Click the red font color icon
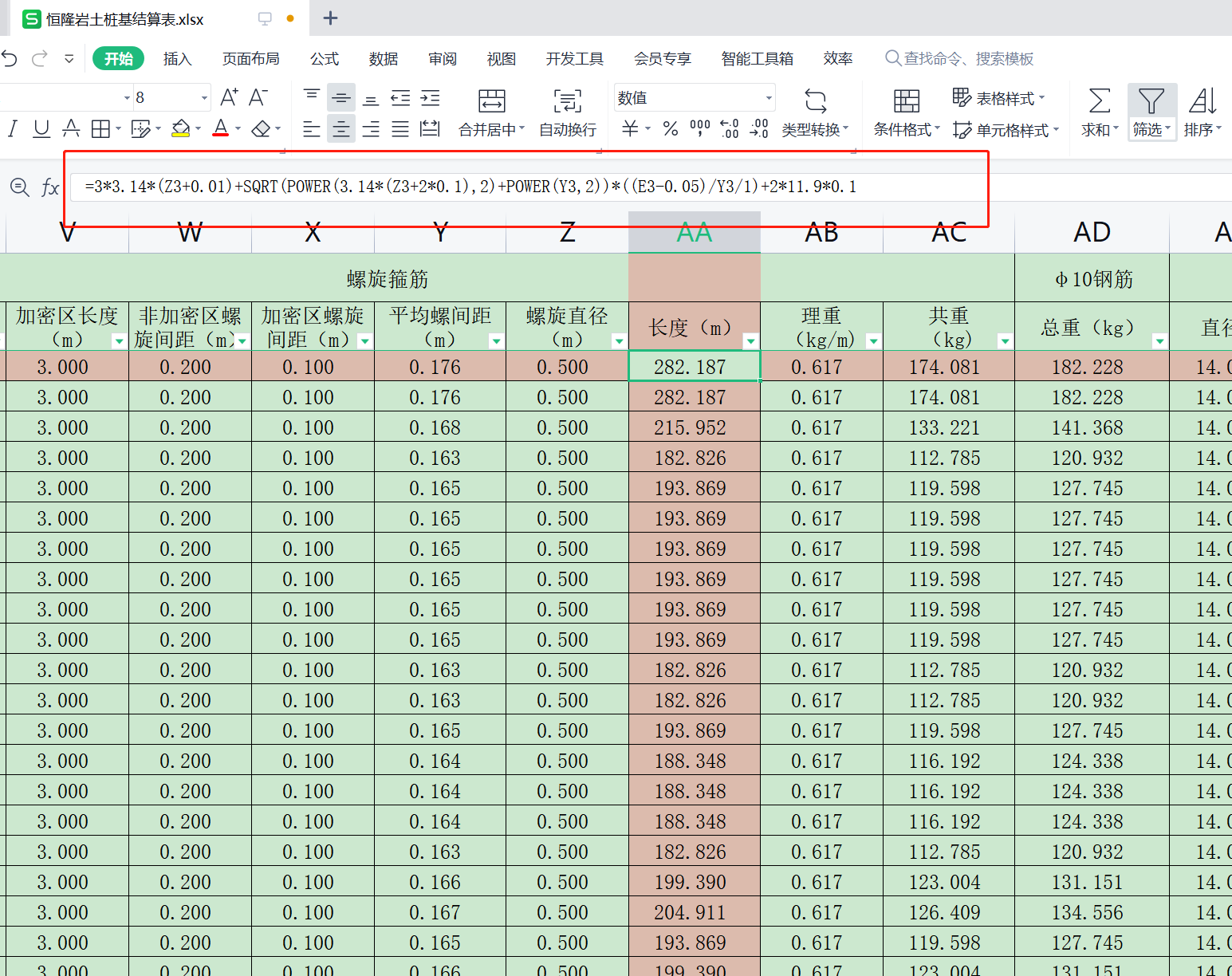This screenshot has height=976, width=1232. click(221, 128)
